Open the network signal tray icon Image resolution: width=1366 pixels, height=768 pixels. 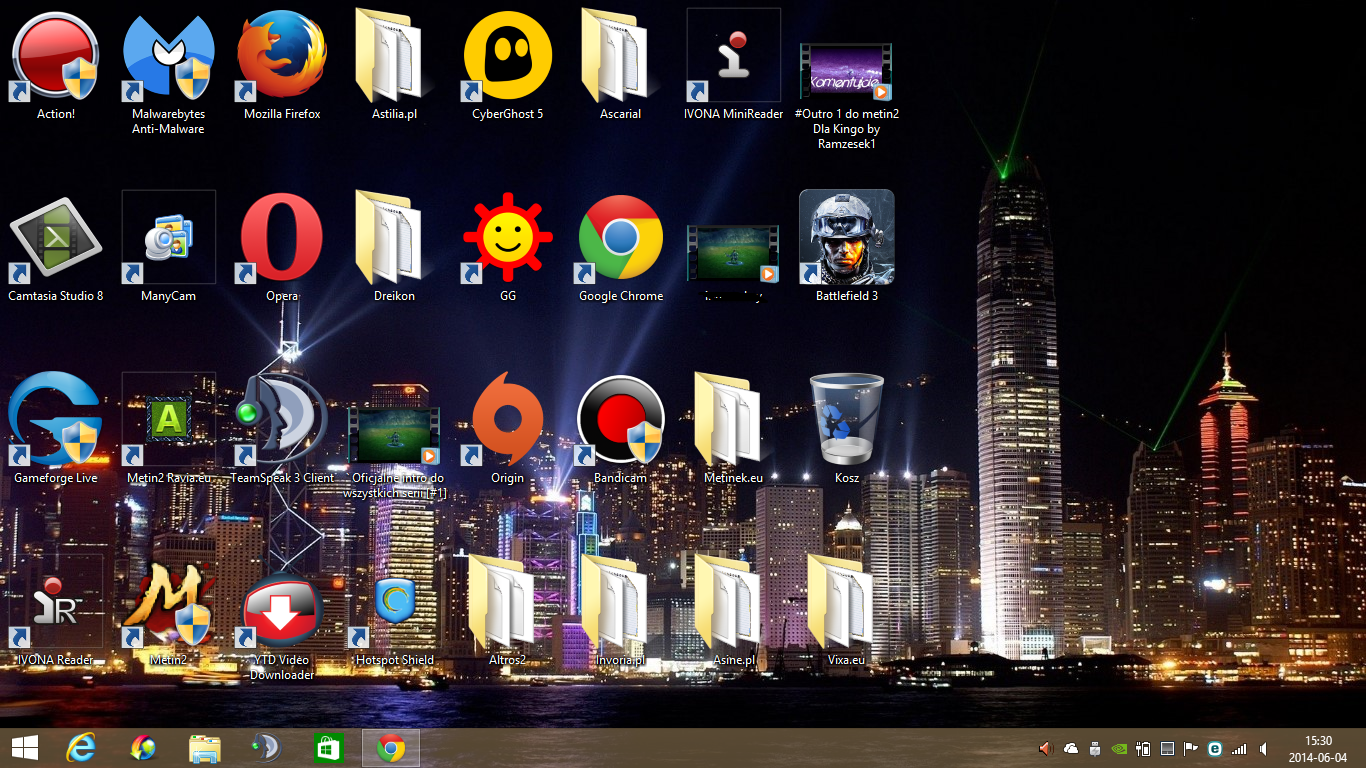pyautogui.click(x=1239, y=748)
